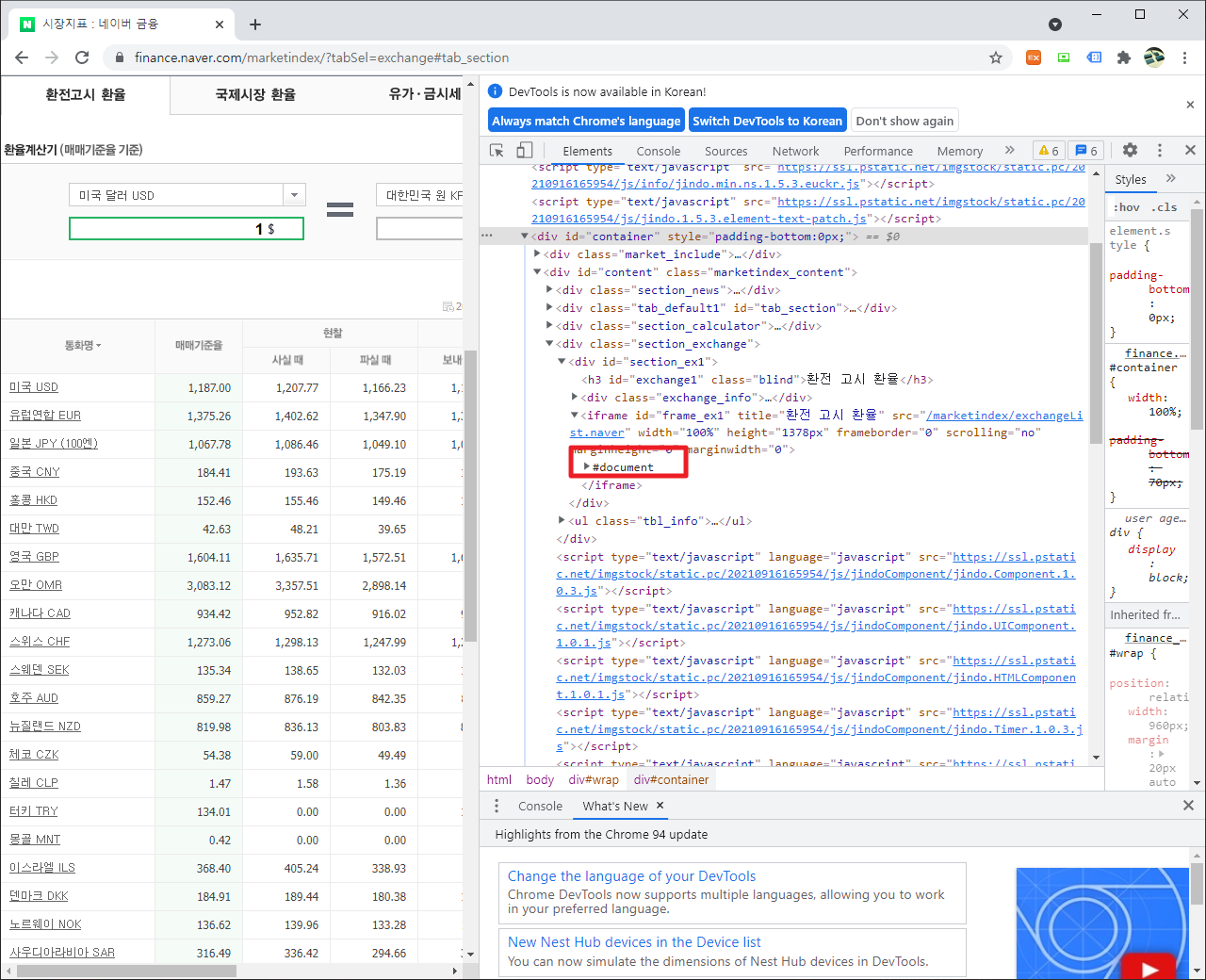The width and height of the screenshot is (1206, 980).
Task: Select html in the breadcrumb bar
Action: [499, 779]
